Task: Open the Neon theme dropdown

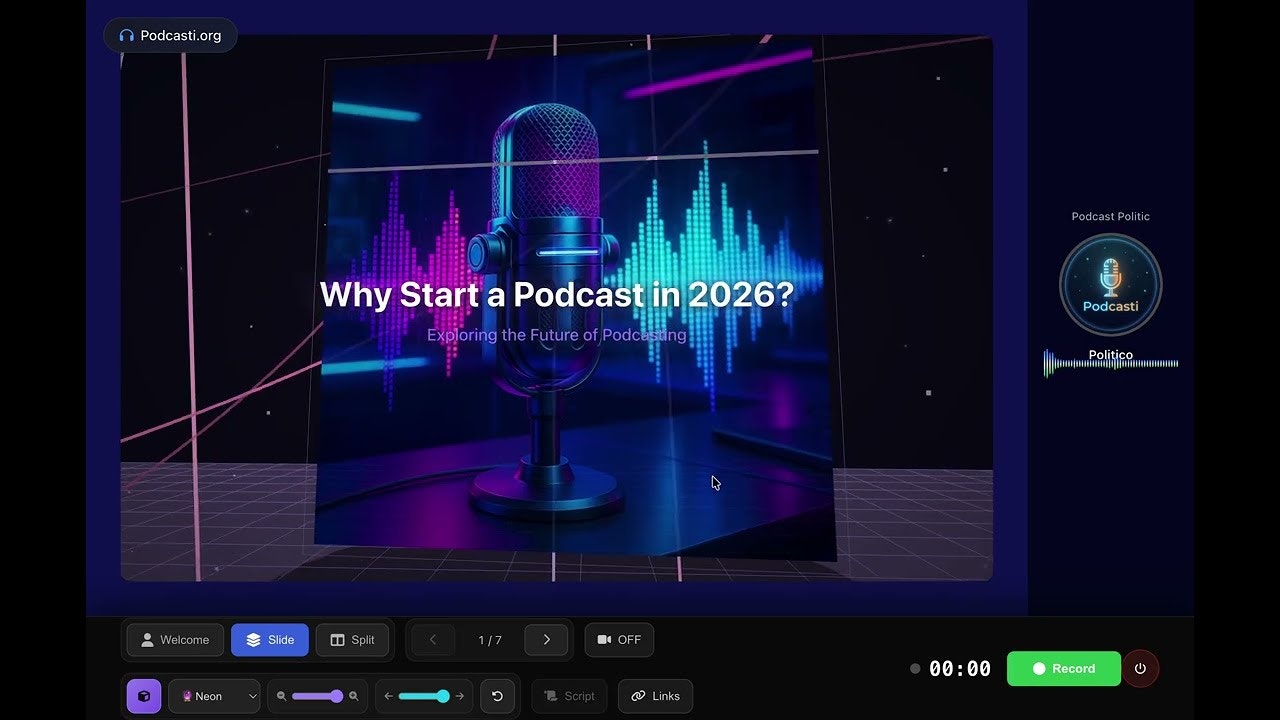Action: pyautogui.click(x=214, y=696)
